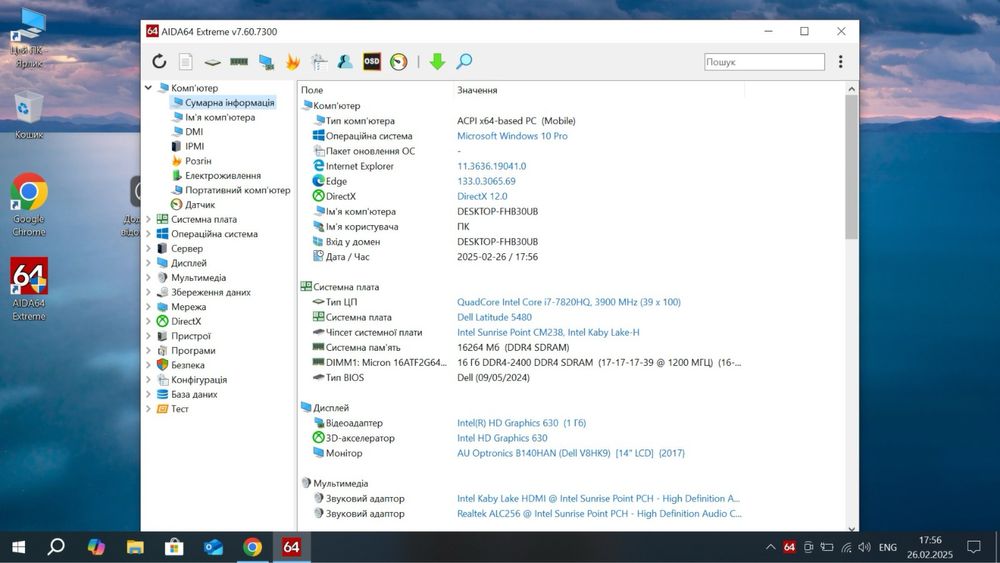Select the DMI tree item
1000x563 pixels.
194,131
